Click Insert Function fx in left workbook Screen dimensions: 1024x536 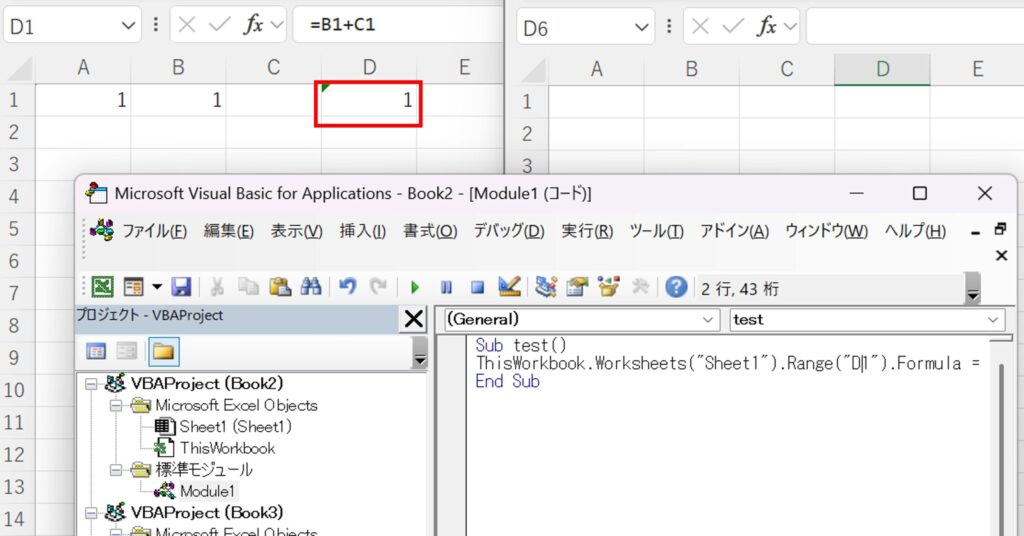pos(253,25)
